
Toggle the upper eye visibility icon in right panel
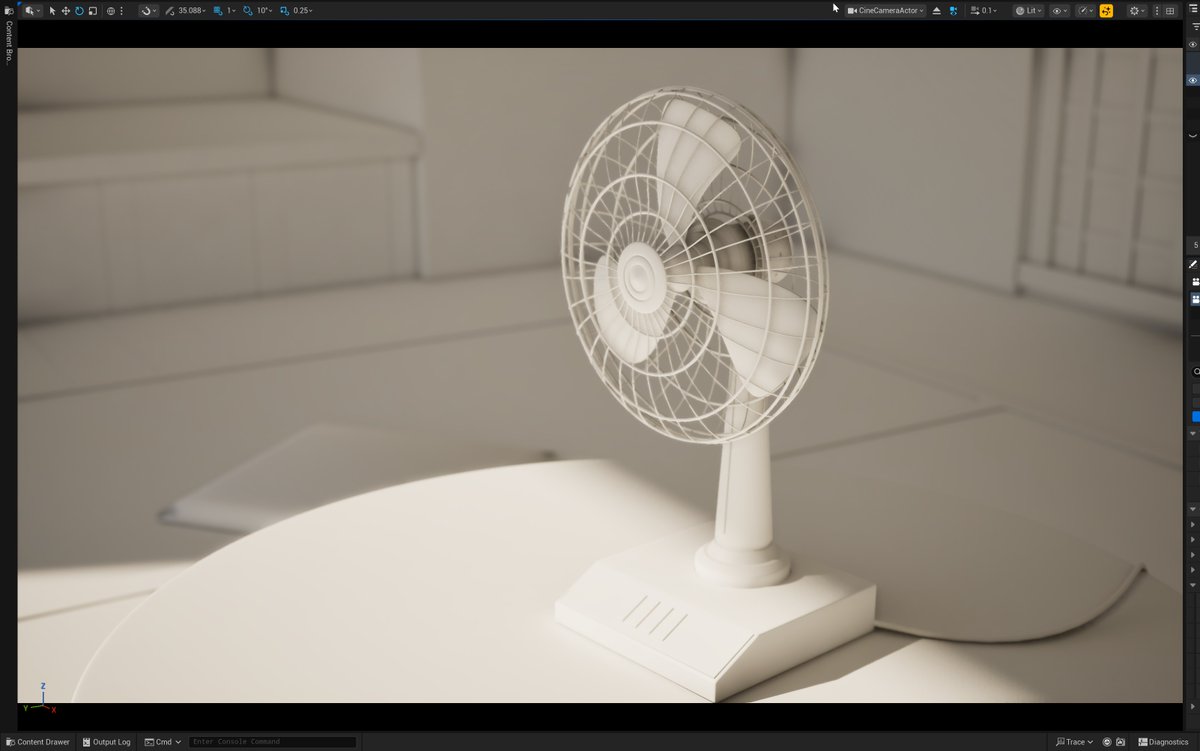[x=1193, y=44]
